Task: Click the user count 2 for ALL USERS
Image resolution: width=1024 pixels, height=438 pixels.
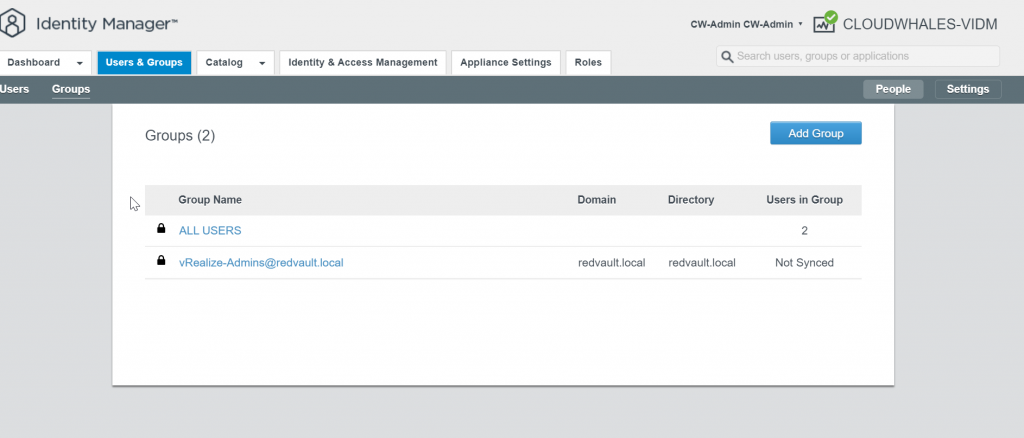Action: coord(805,230)
